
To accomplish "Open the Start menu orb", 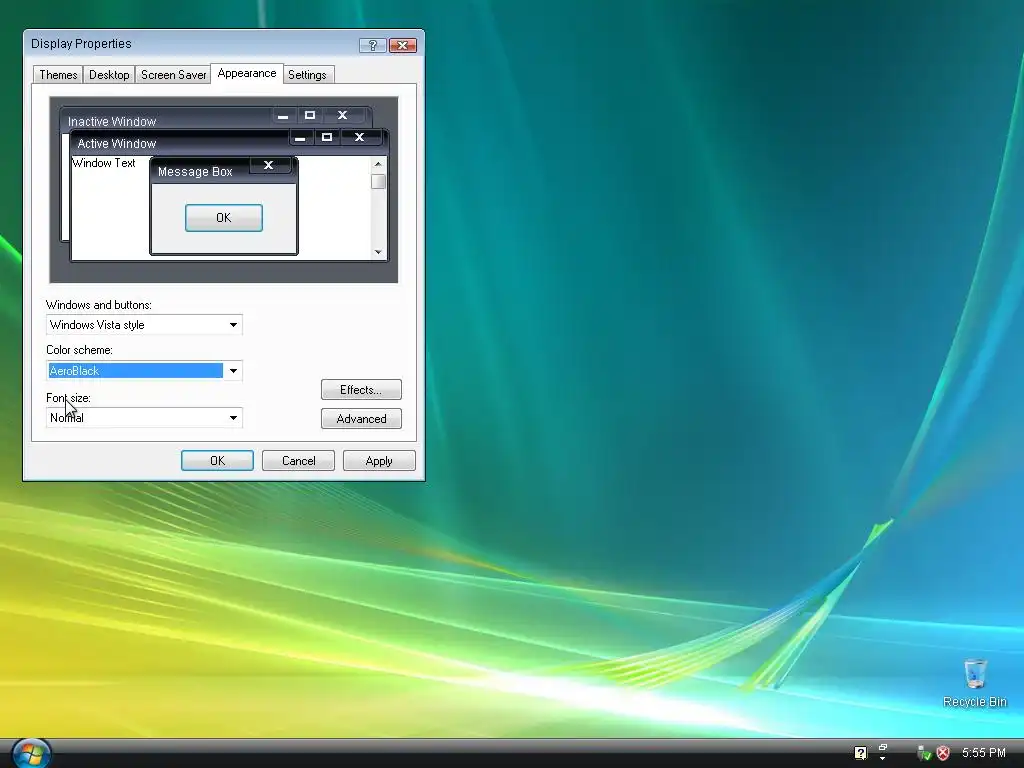I will pyautogui.click(x=31, y=753).
